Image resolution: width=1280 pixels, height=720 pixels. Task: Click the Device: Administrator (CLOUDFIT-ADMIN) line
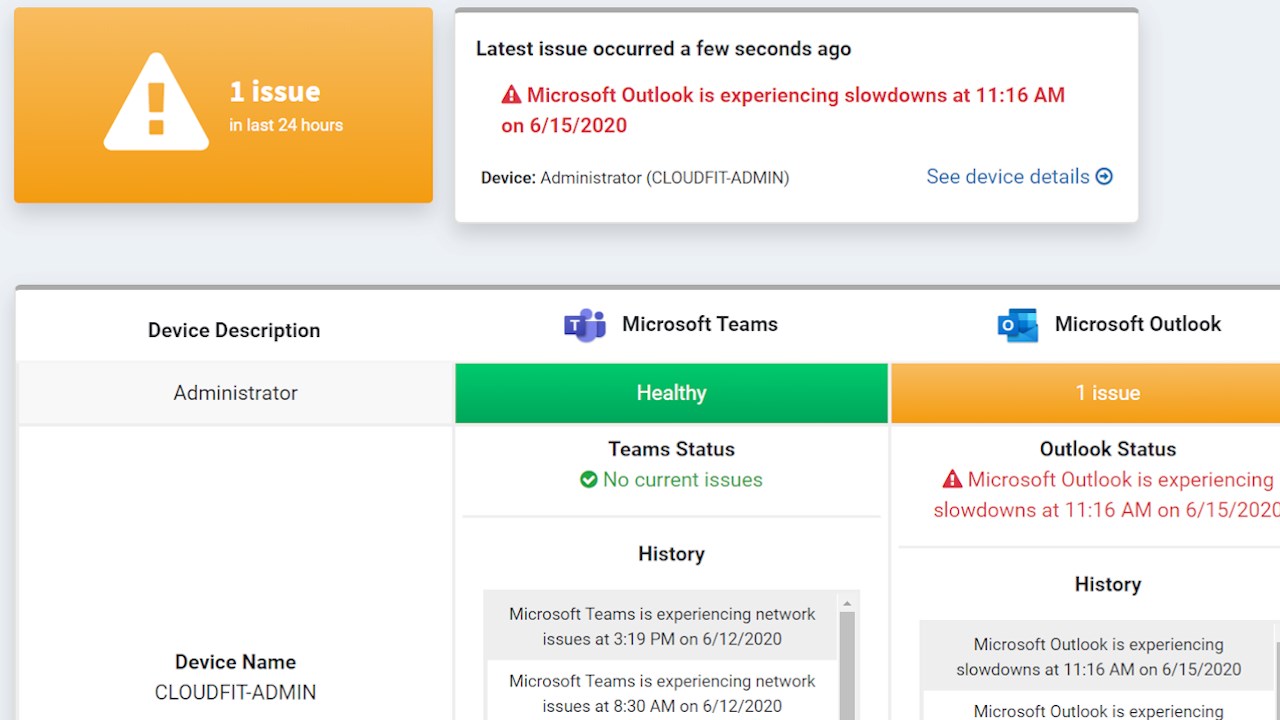pyautogui.click(x=635, y=178)
